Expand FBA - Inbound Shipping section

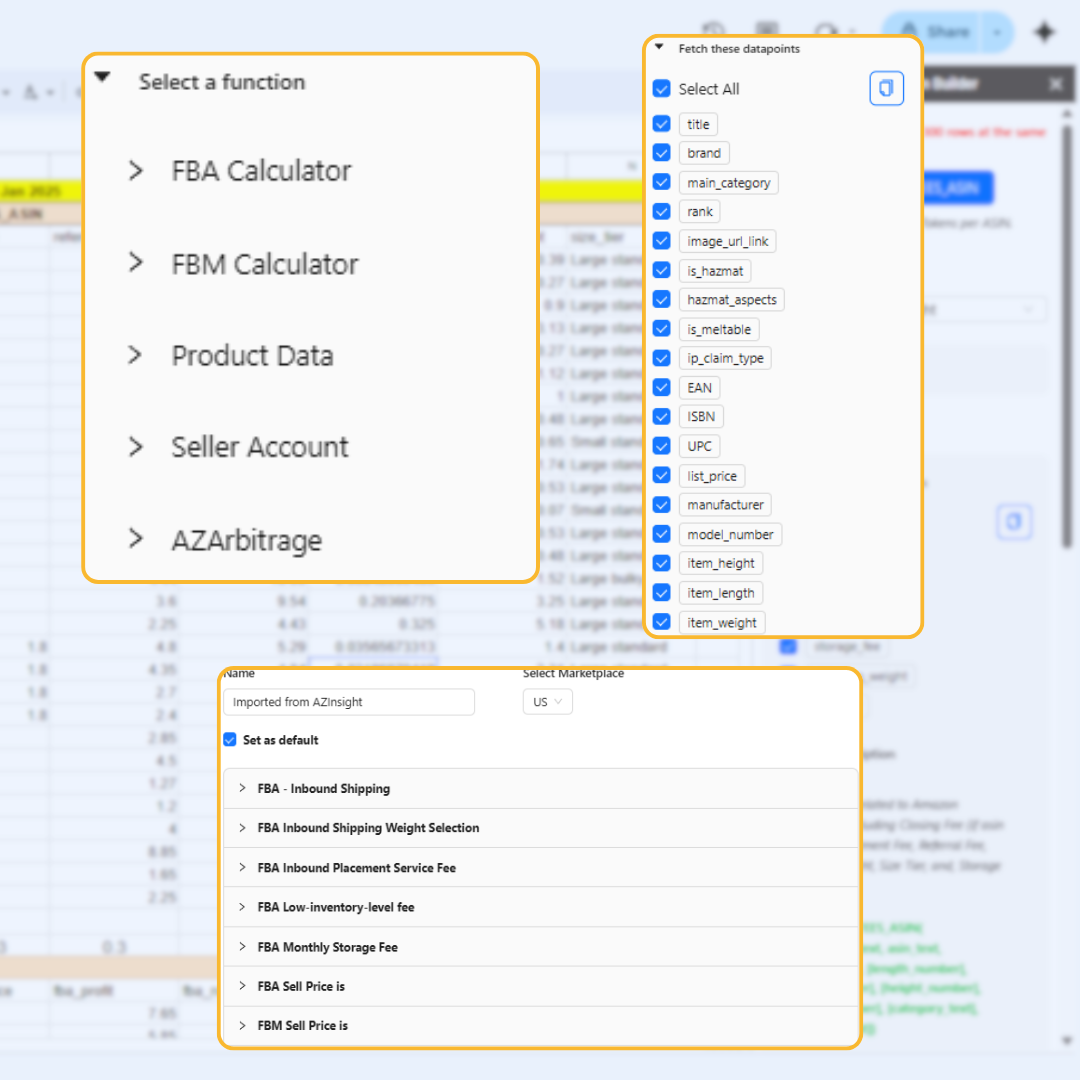[541, 789]
